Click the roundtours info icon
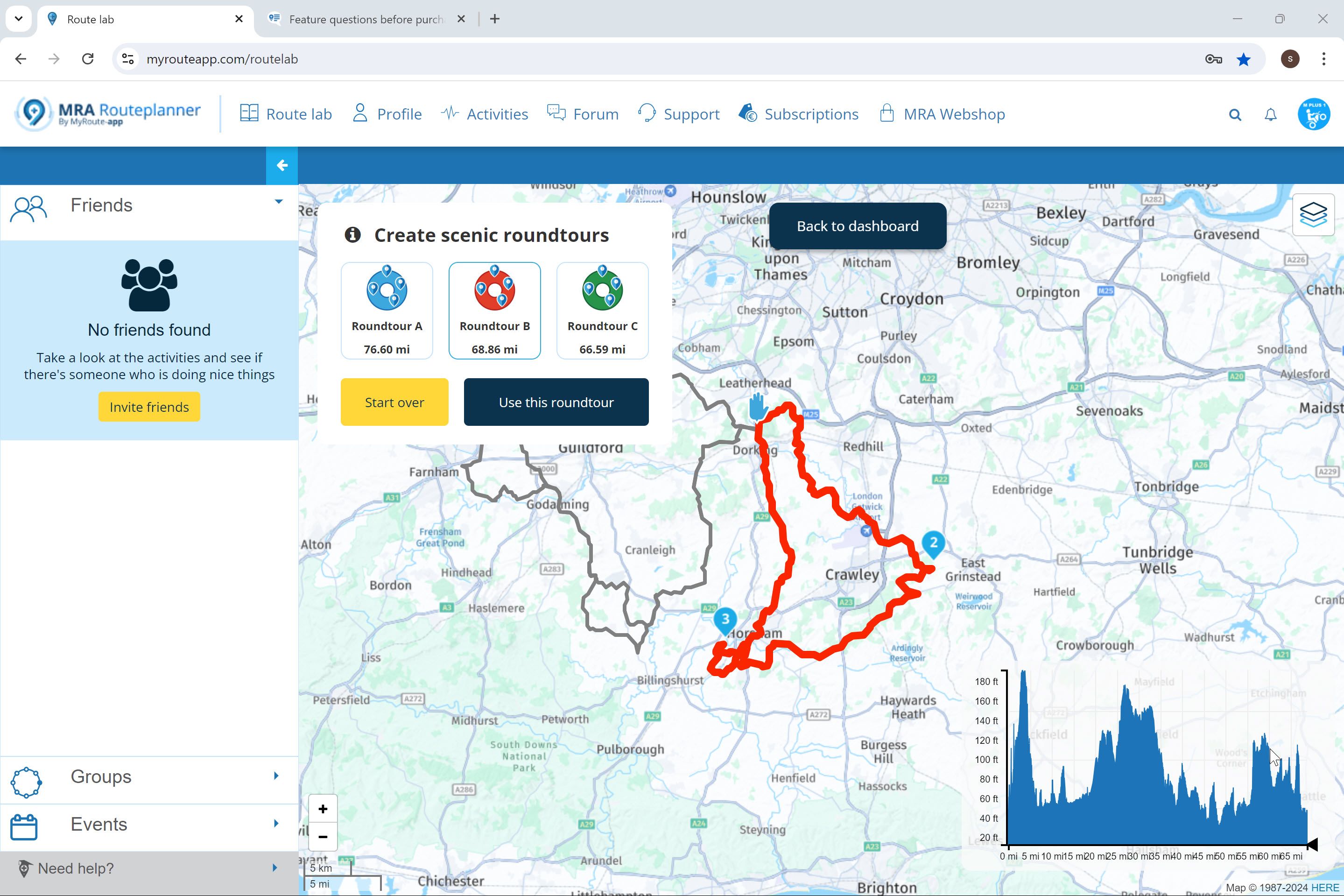The width and height of the screenshot is (1344, 896). 352,235
